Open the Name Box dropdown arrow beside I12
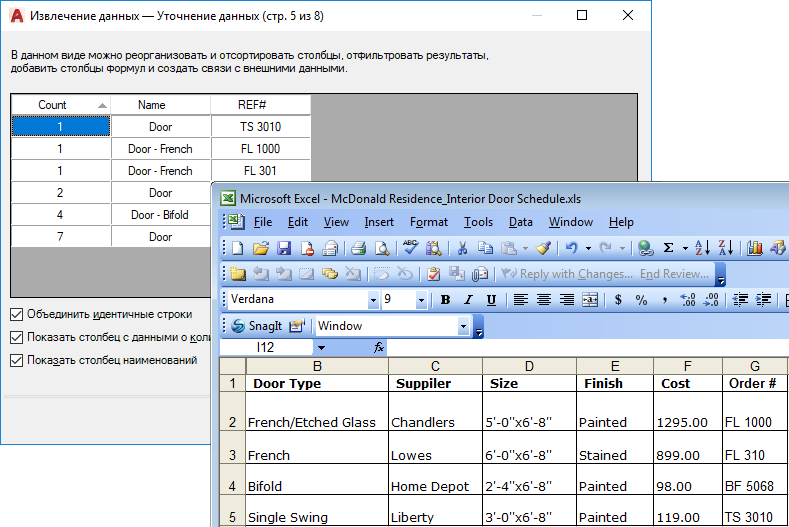789x527 pixels. pyautogui.click(x=321, y=348)
